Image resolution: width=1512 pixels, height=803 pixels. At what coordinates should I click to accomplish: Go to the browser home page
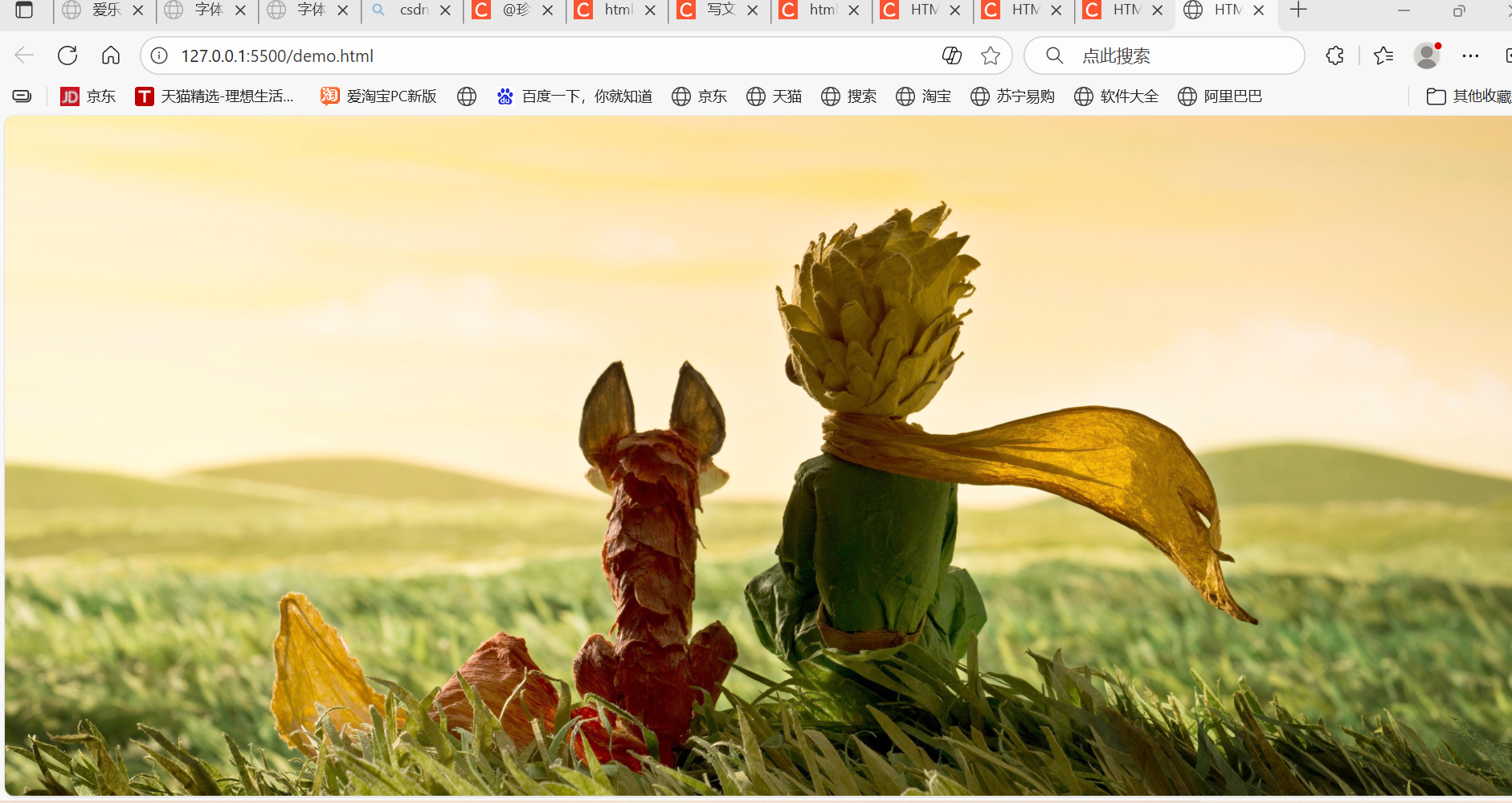pyautogui.click(x=111, y=55)
